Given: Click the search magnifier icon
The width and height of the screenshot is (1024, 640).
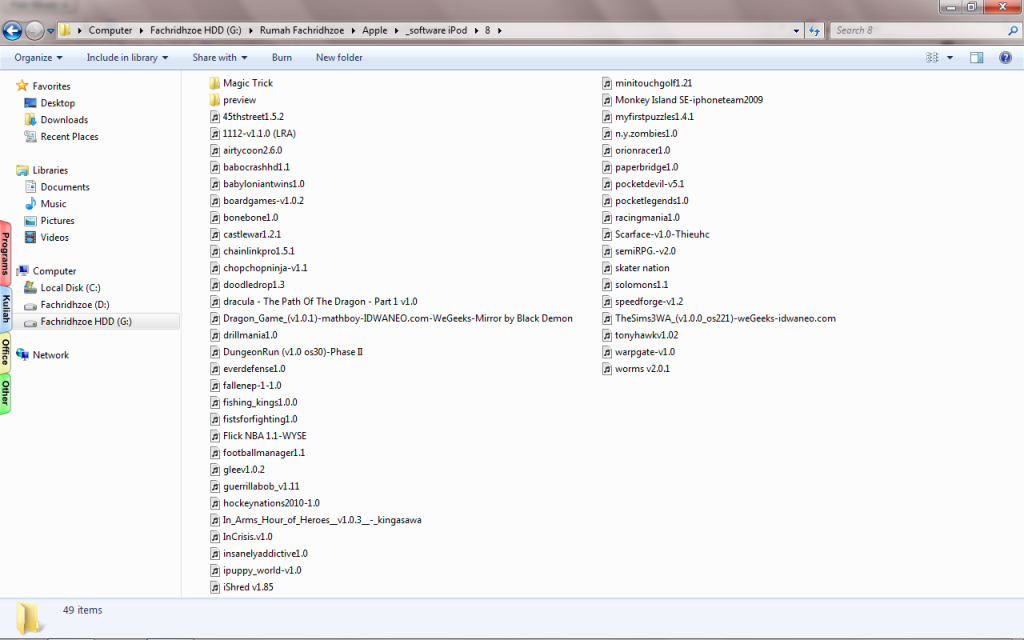Looking at the screenshot, I should coord(1013,30).
